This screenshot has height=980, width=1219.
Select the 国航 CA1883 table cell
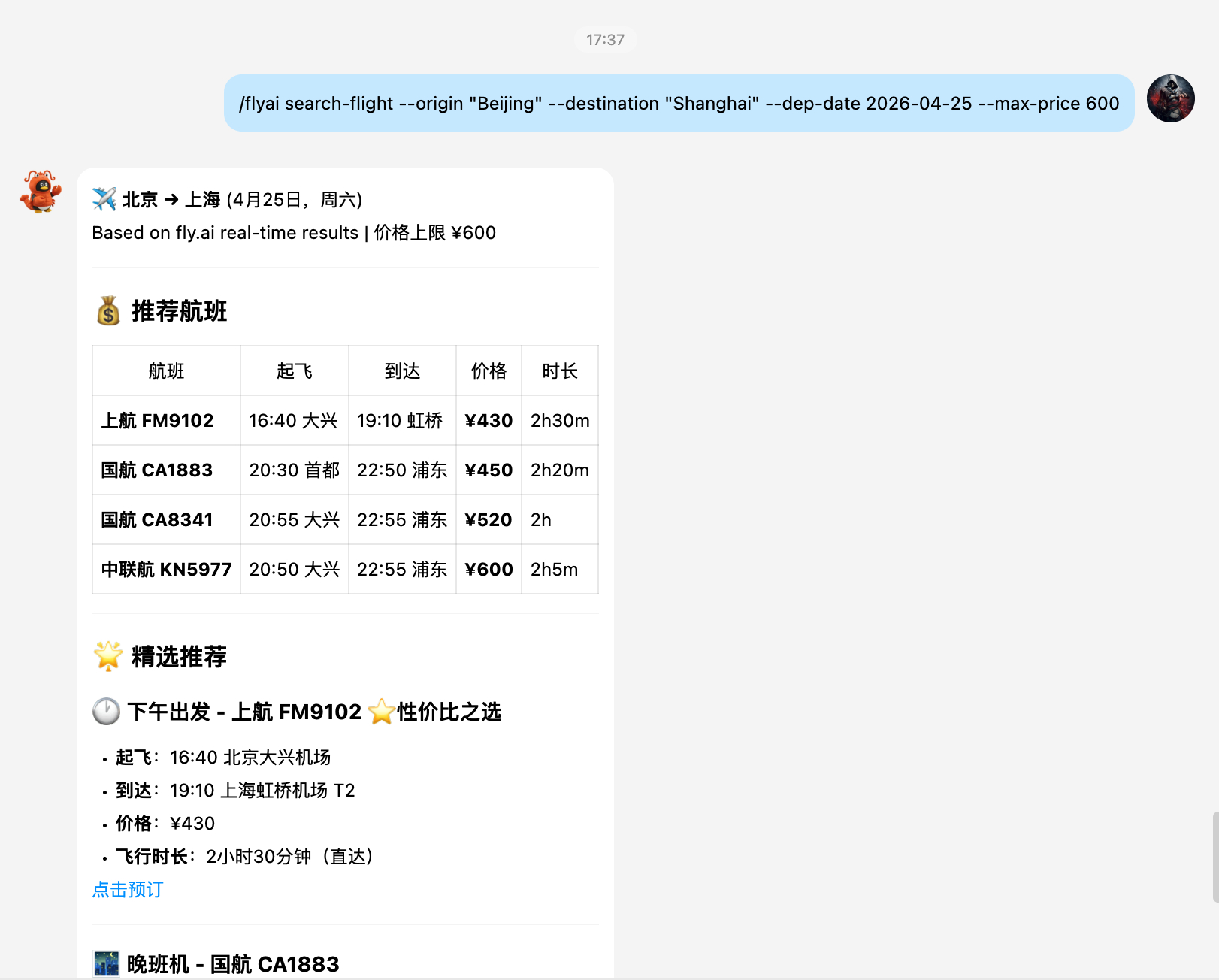[166, 470]
